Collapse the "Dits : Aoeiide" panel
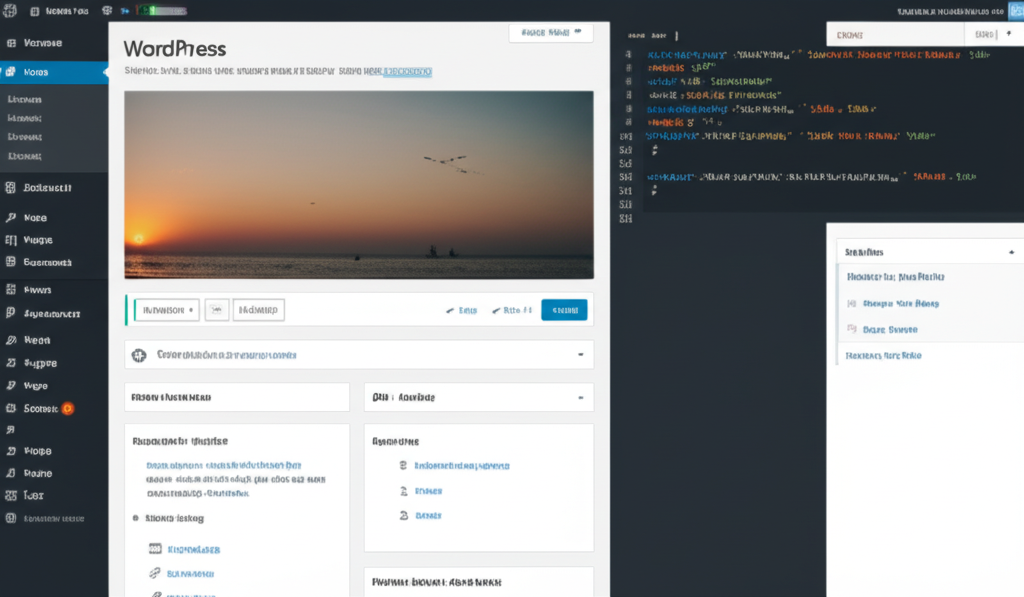The height and width of the screenshot is (597, 1024). tap(581, 397)
